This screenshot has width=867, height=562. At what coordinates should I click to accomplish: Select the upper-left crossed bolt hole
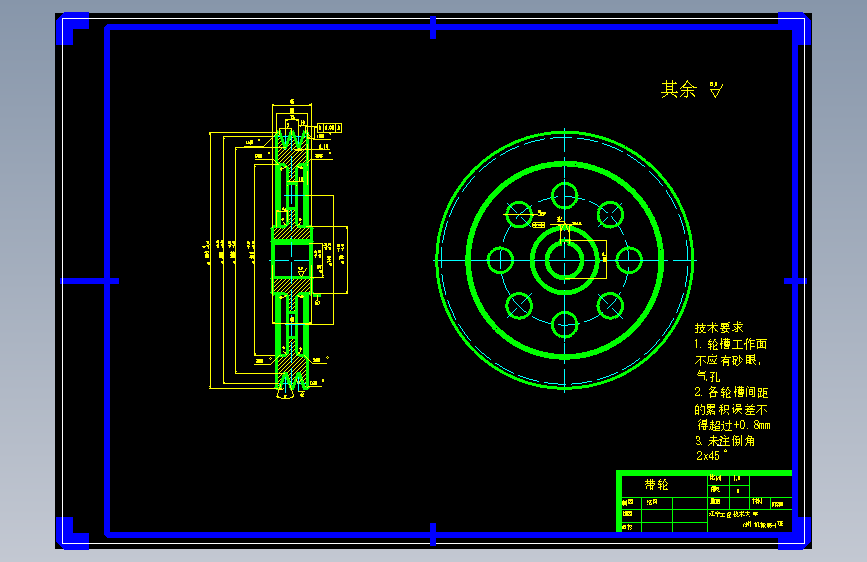coord(519,215)
